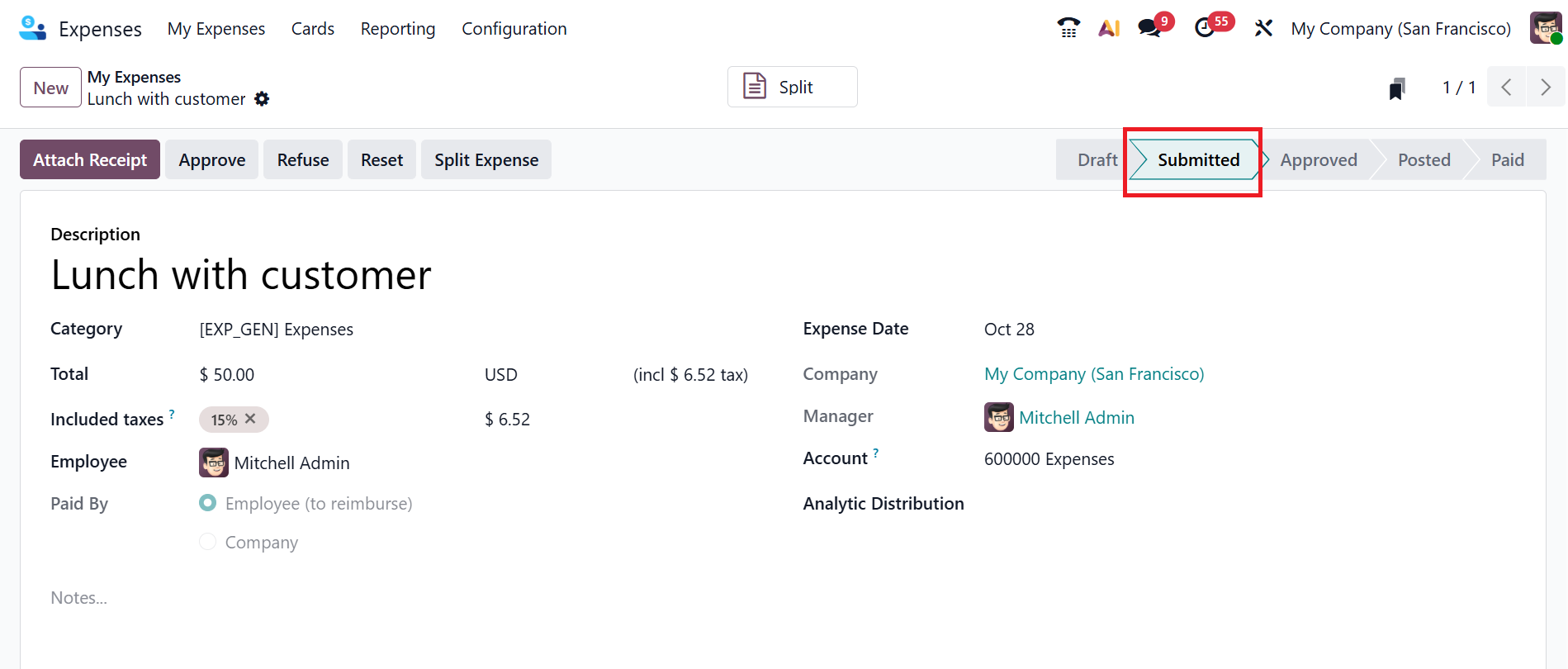The image size is (1568, 669).
Task: Open the Category dropdown field
Action: point(330,330)
